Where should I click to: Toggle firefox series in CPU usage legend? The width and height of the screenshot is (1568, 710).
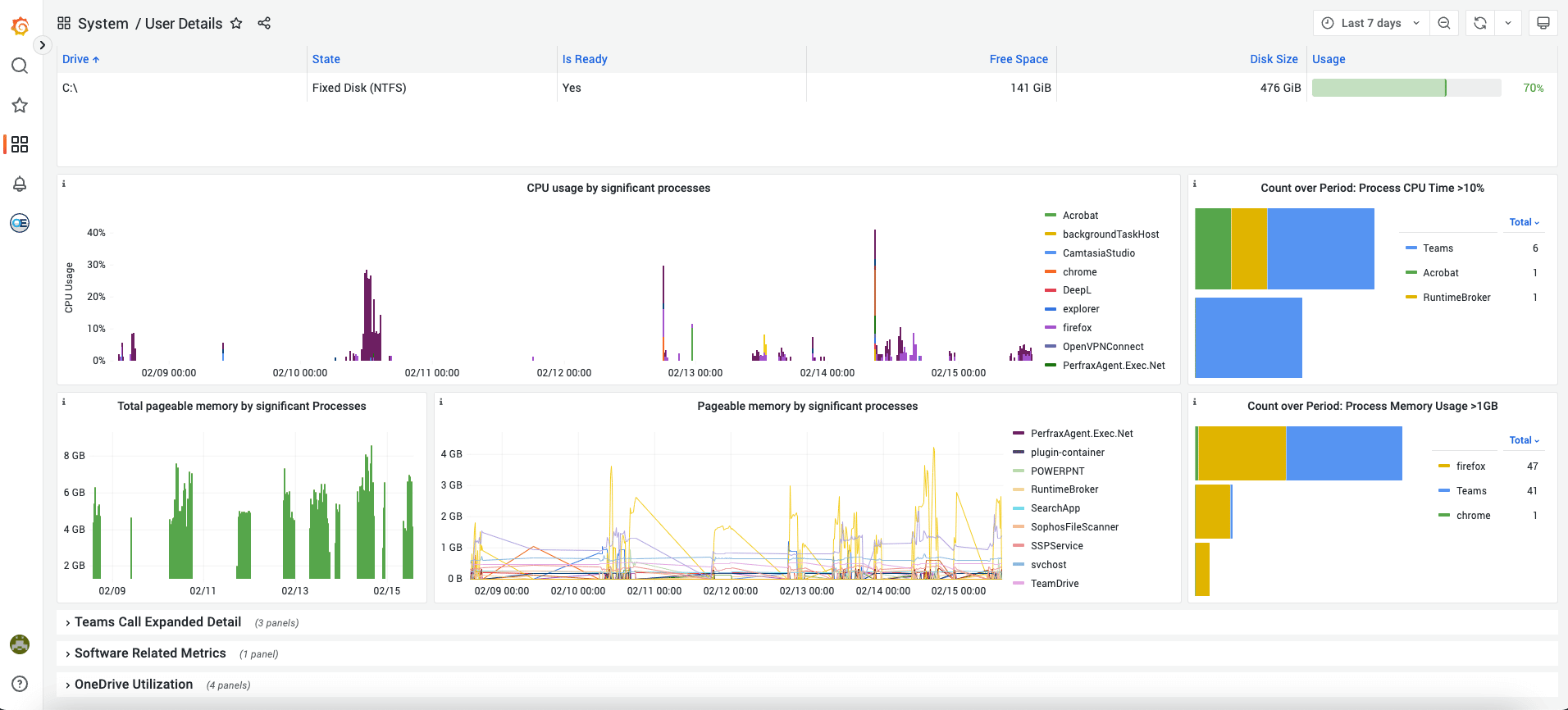(1077, 328)
